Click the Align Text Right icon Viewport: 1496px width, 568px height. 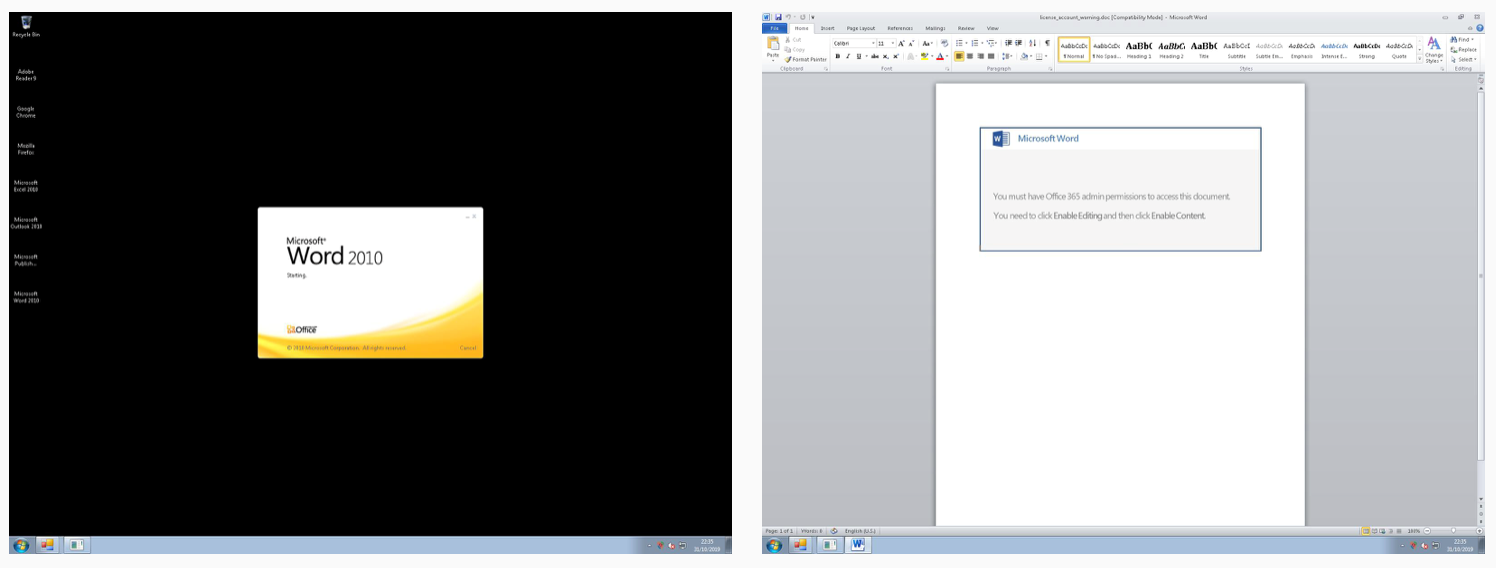[980, 56]
